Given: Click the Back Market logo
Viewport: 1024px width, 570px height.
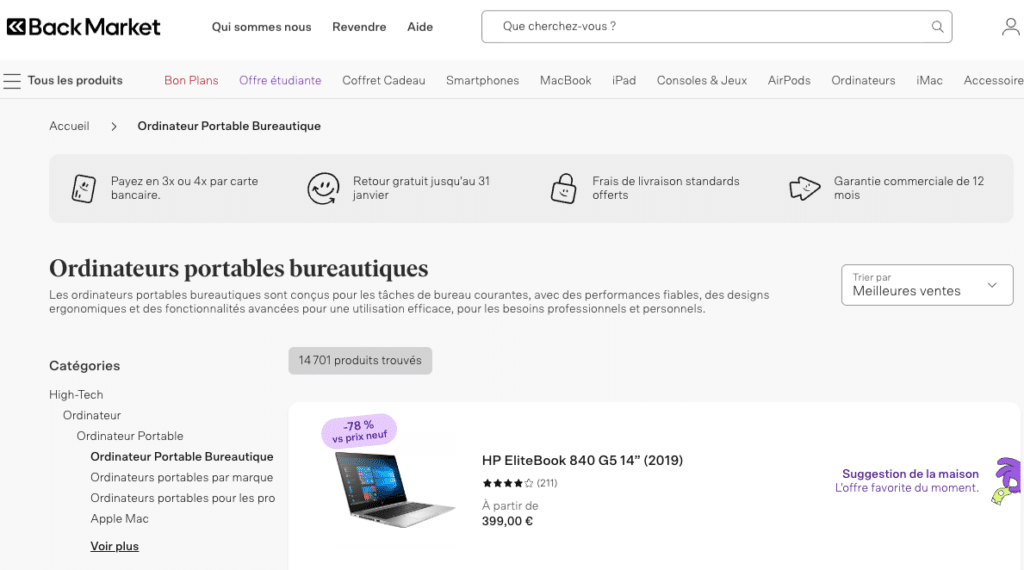Looking at the screenshot, I should (84, 27).
